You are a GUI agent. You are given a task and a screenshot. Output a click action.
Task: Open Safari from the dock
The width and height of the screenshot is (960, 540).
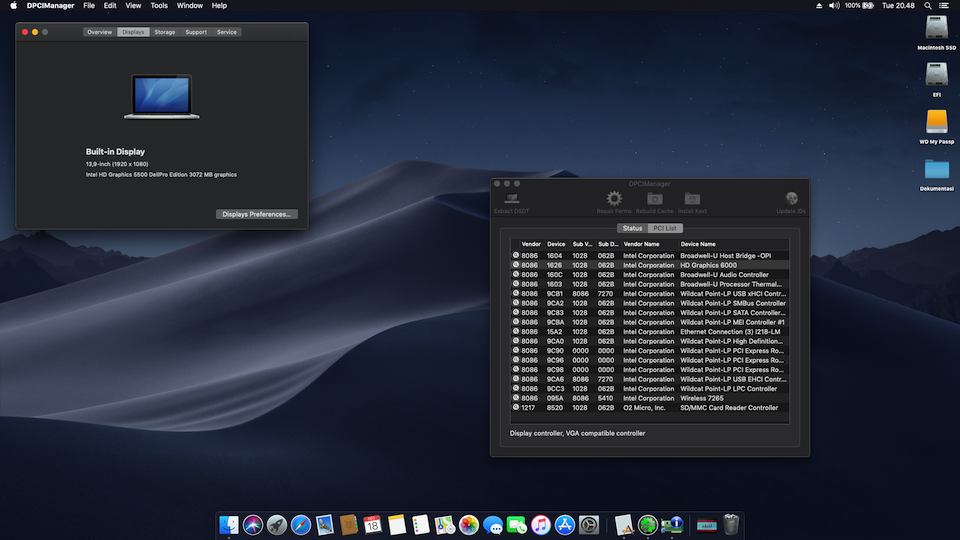[x=300, y=524]
